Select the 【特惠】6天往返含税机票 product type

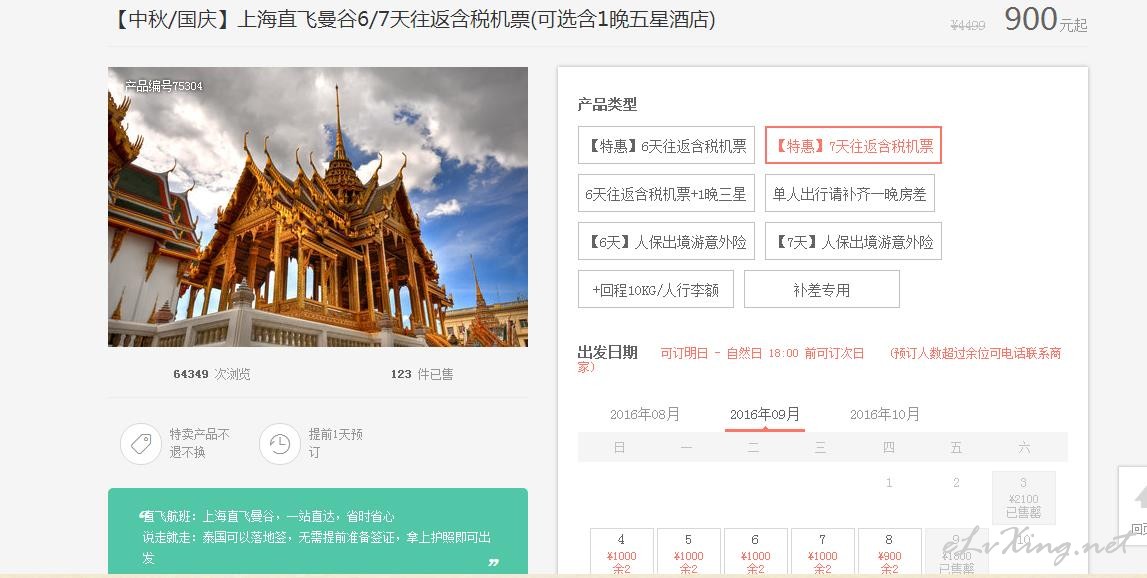pos(666,146)
